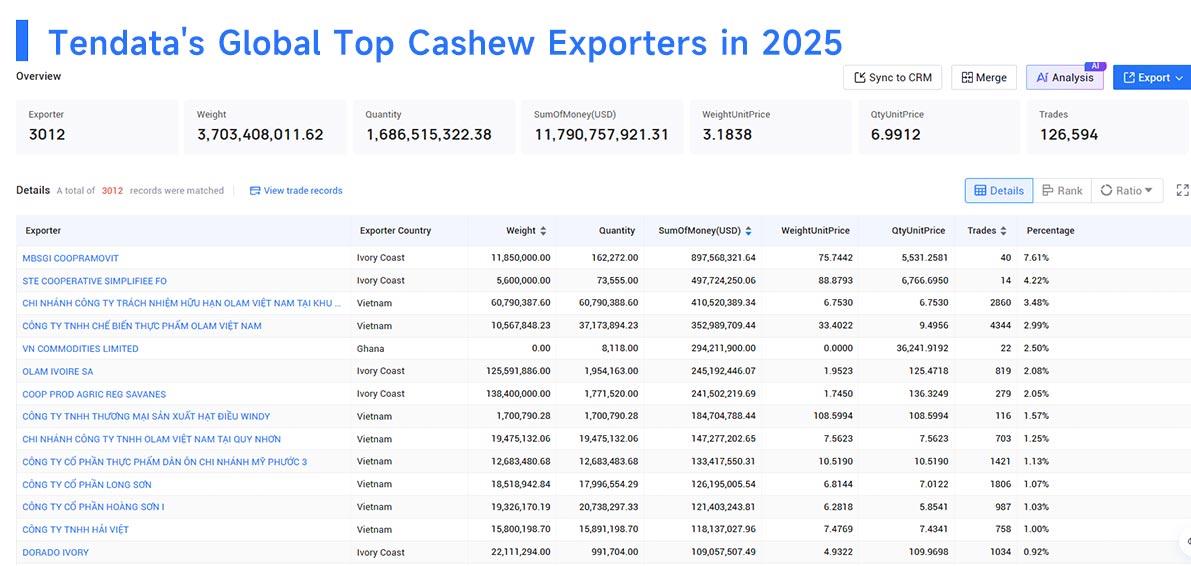This screenshot has width=1191, height=566.
Task: Click Quantity column header
Action: tap(616, 230)
